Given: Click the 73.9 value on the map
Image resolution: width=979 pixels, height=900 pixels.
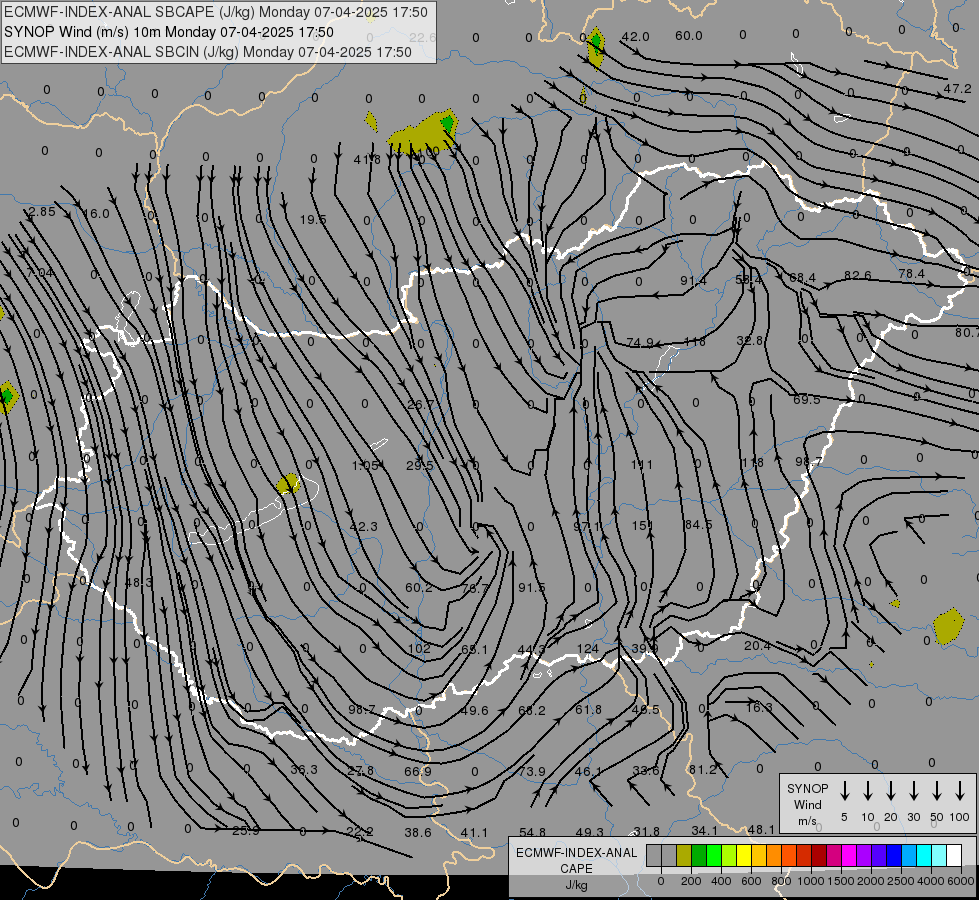Looking at the screenshot, I should (x=532, y=771).
